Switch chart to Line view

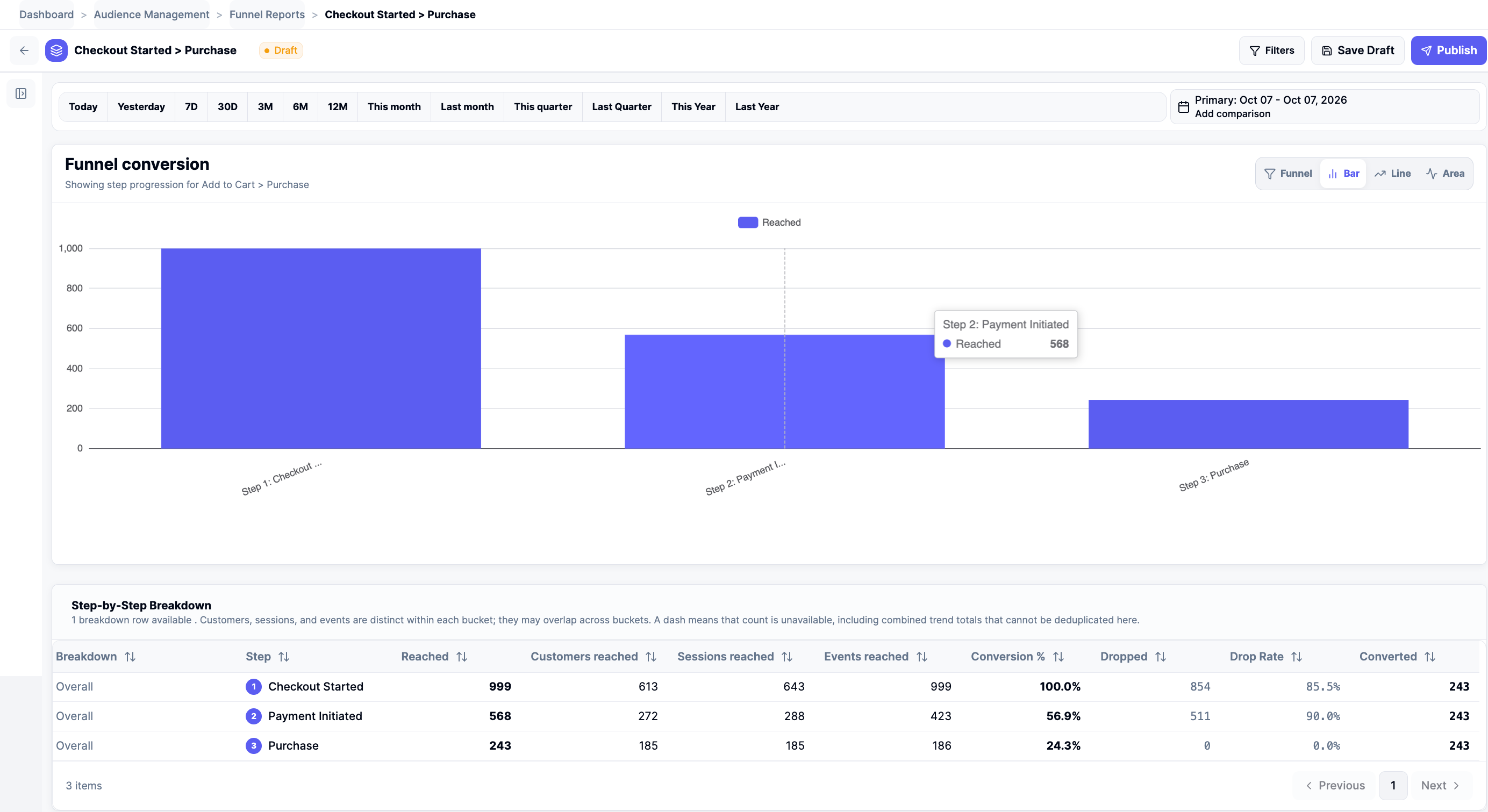[1393, 174]
